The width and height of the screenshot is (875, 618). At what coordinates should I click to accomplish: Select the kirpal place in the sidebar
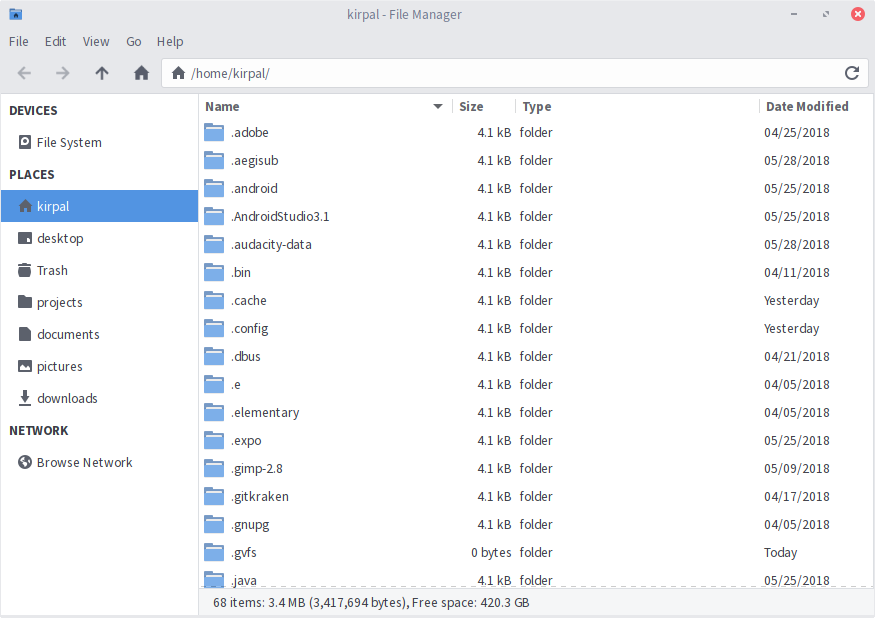pos(52,206)
